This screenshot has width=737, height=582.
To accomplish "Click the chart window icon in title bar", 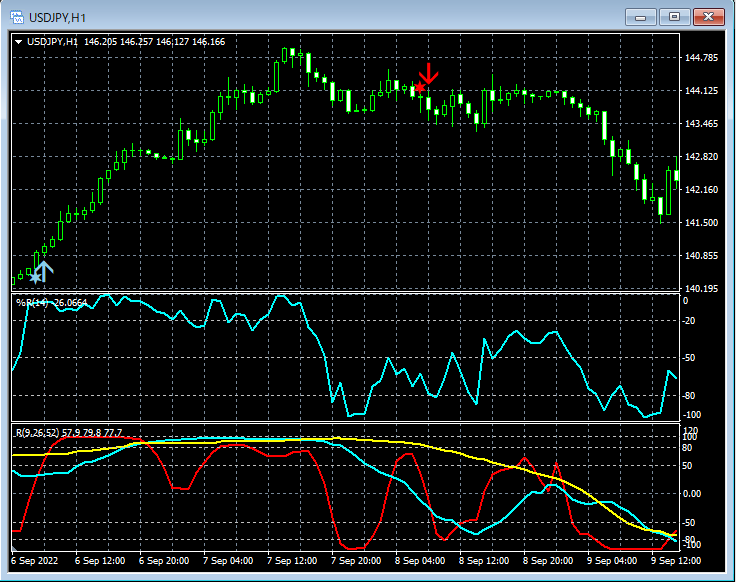I will tap(16, 17).
